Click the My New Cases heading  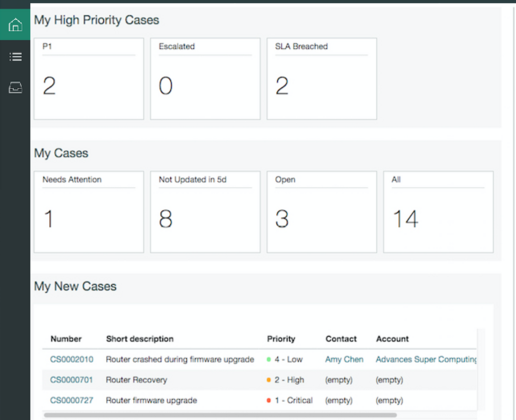pos(75,286)
